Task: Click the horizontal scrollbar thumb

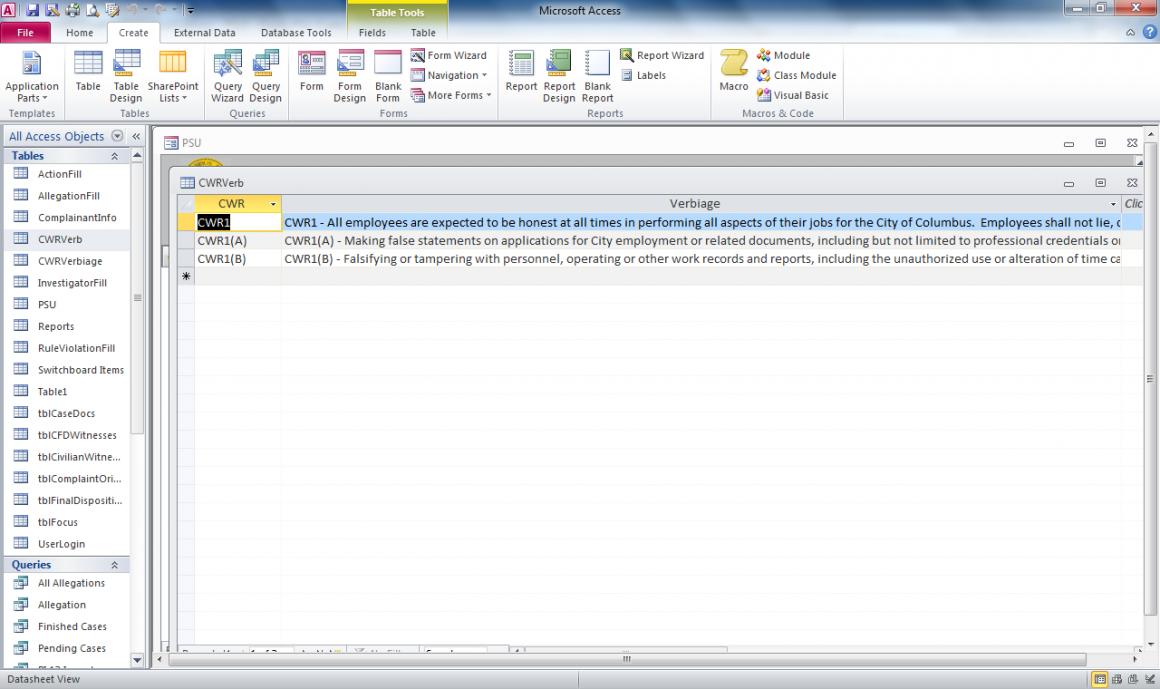Action: (627, 659)
